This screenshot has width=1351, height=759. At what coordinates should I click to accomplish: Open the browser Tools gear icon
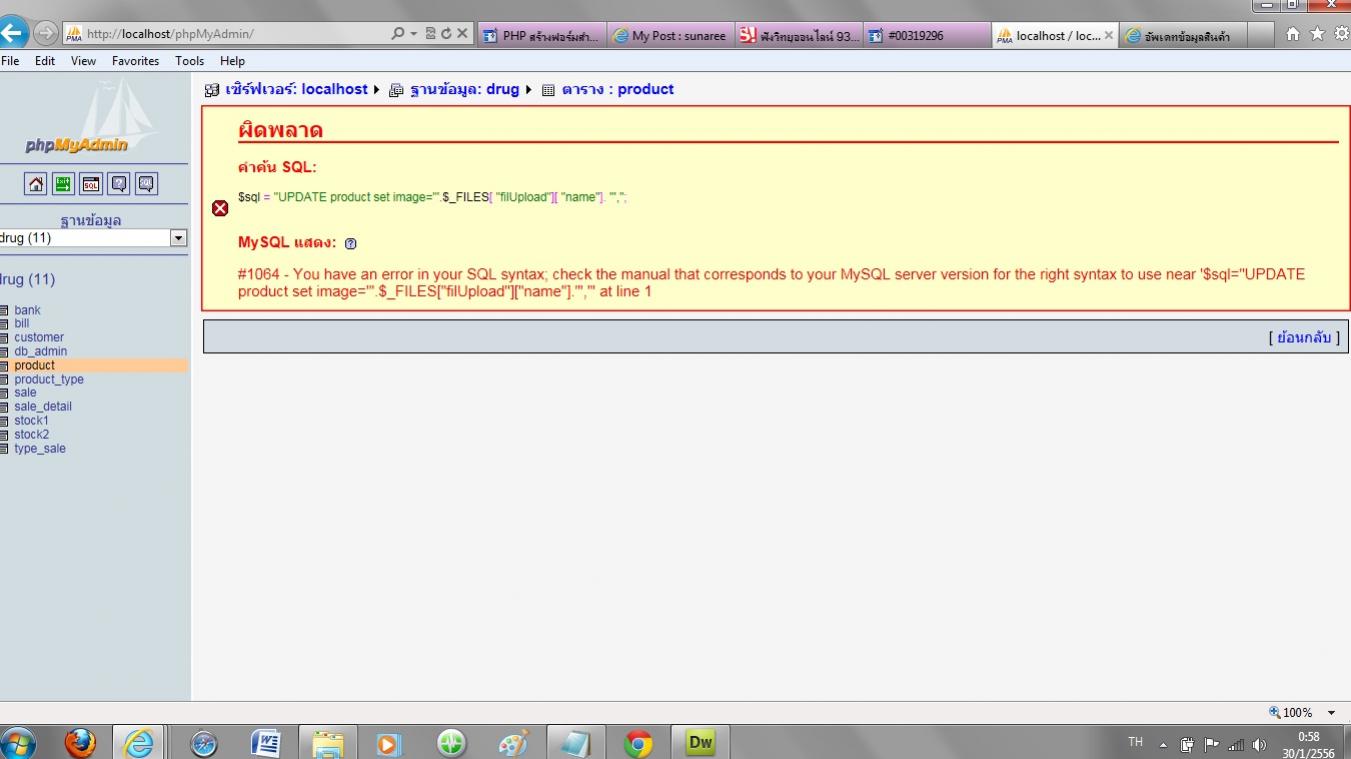click(1342, 34)
